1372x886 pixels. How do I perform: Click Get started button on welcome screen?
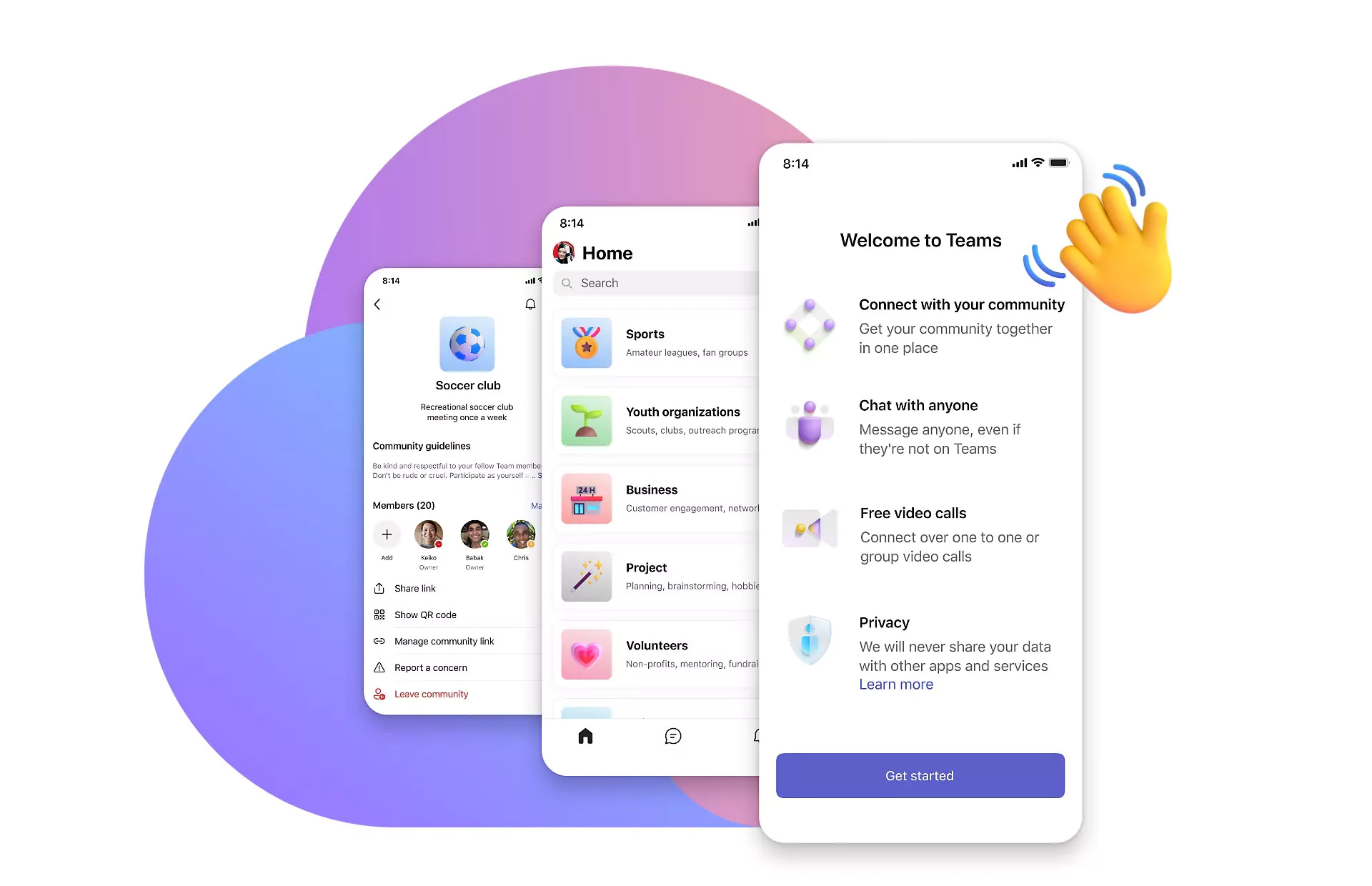click(x=920, y=775)
